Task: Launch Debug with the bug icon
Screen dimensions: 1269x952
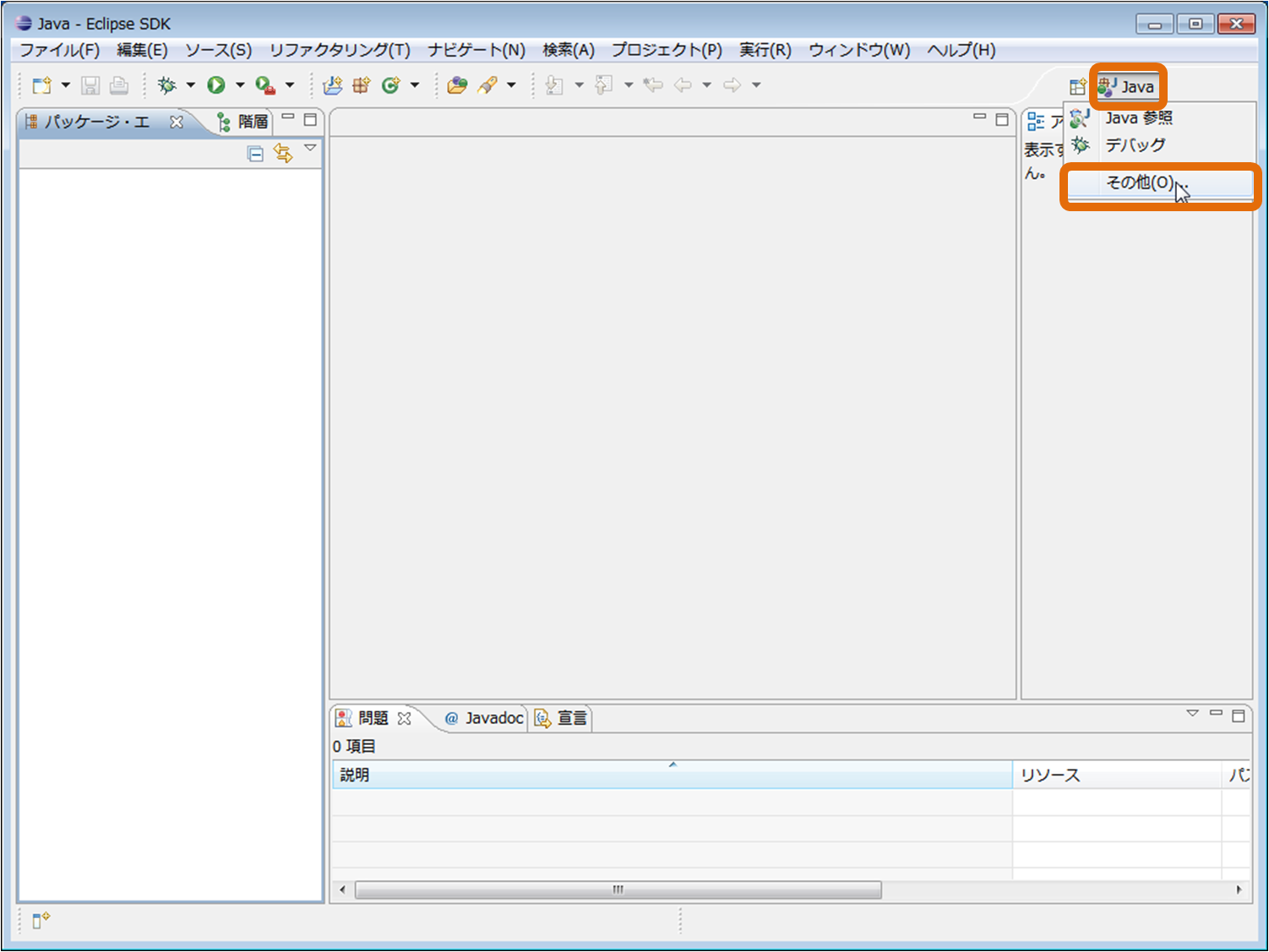Action: tap(167, 85)
